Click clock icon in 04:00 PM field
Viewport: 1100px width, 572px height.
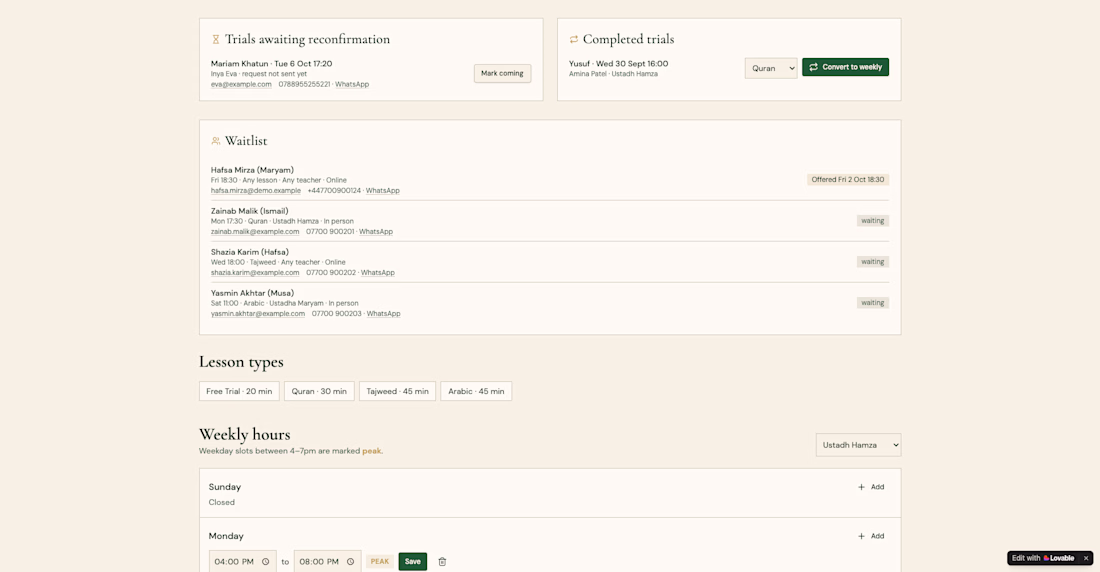point(266,561)
